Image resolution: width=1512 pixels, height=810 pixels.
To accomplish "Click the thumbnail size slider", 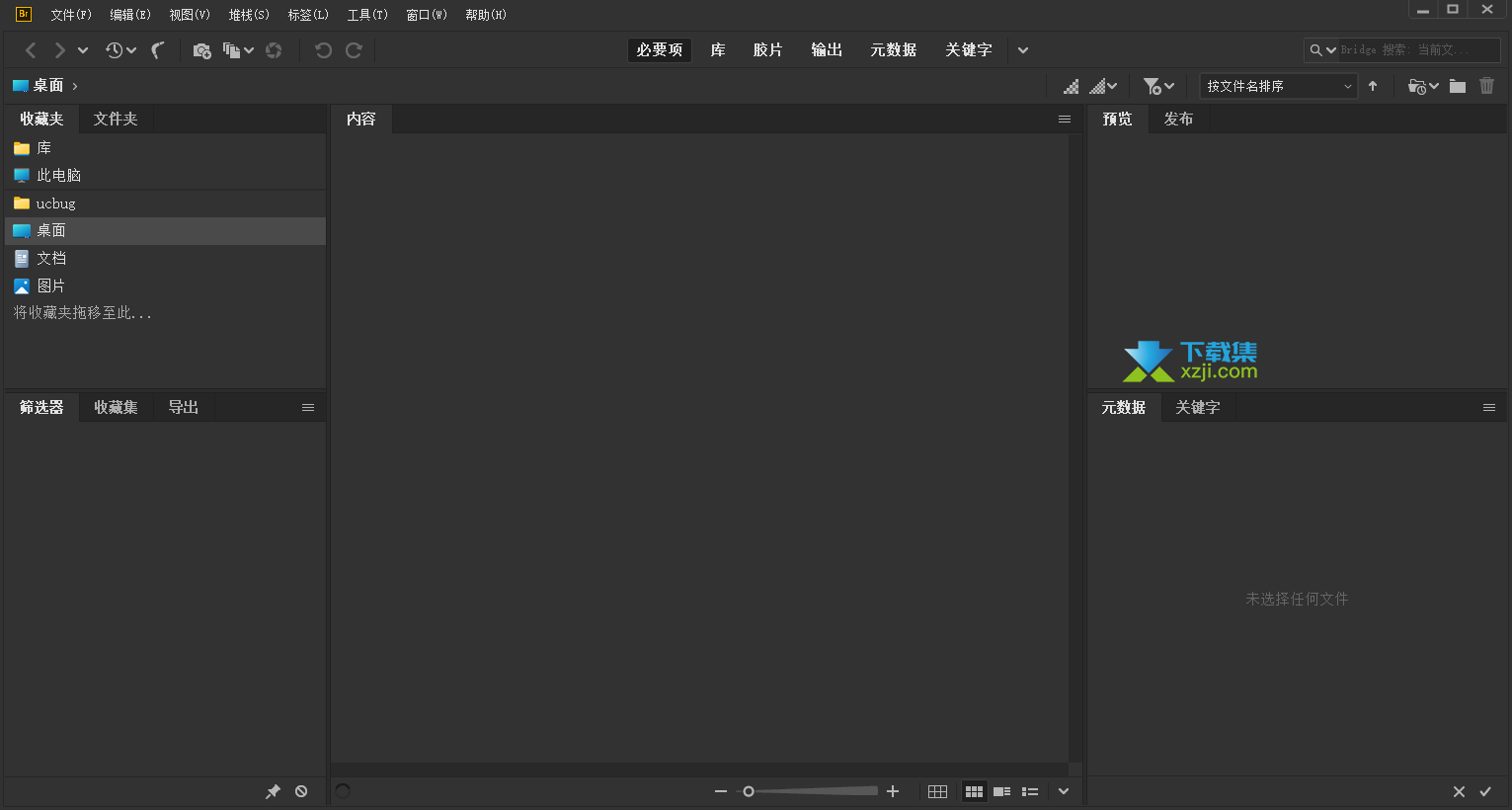I will point(810,791).
